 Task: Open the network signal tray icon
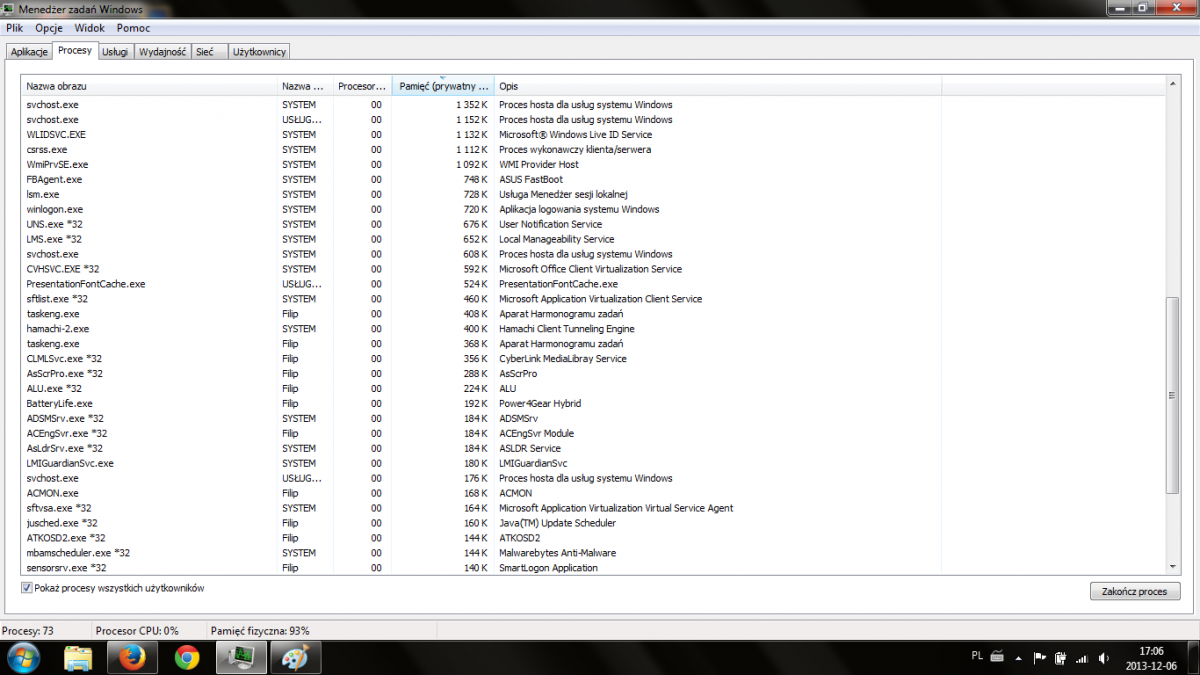tap(1081, 658)
